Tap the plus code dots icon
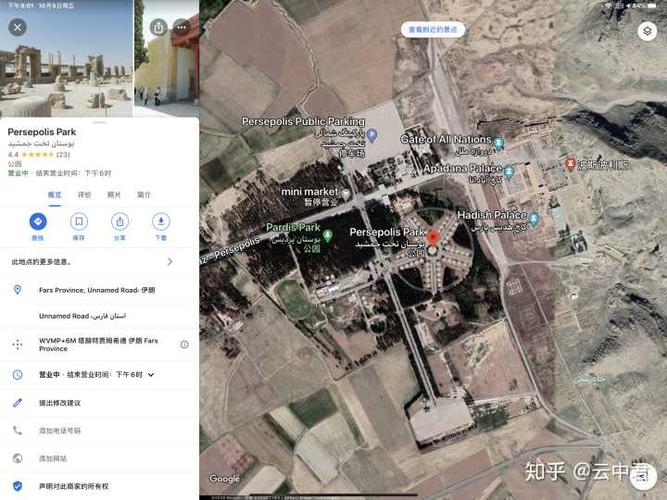Viewport: 667px width, 500px height. [x=17, y=344]
